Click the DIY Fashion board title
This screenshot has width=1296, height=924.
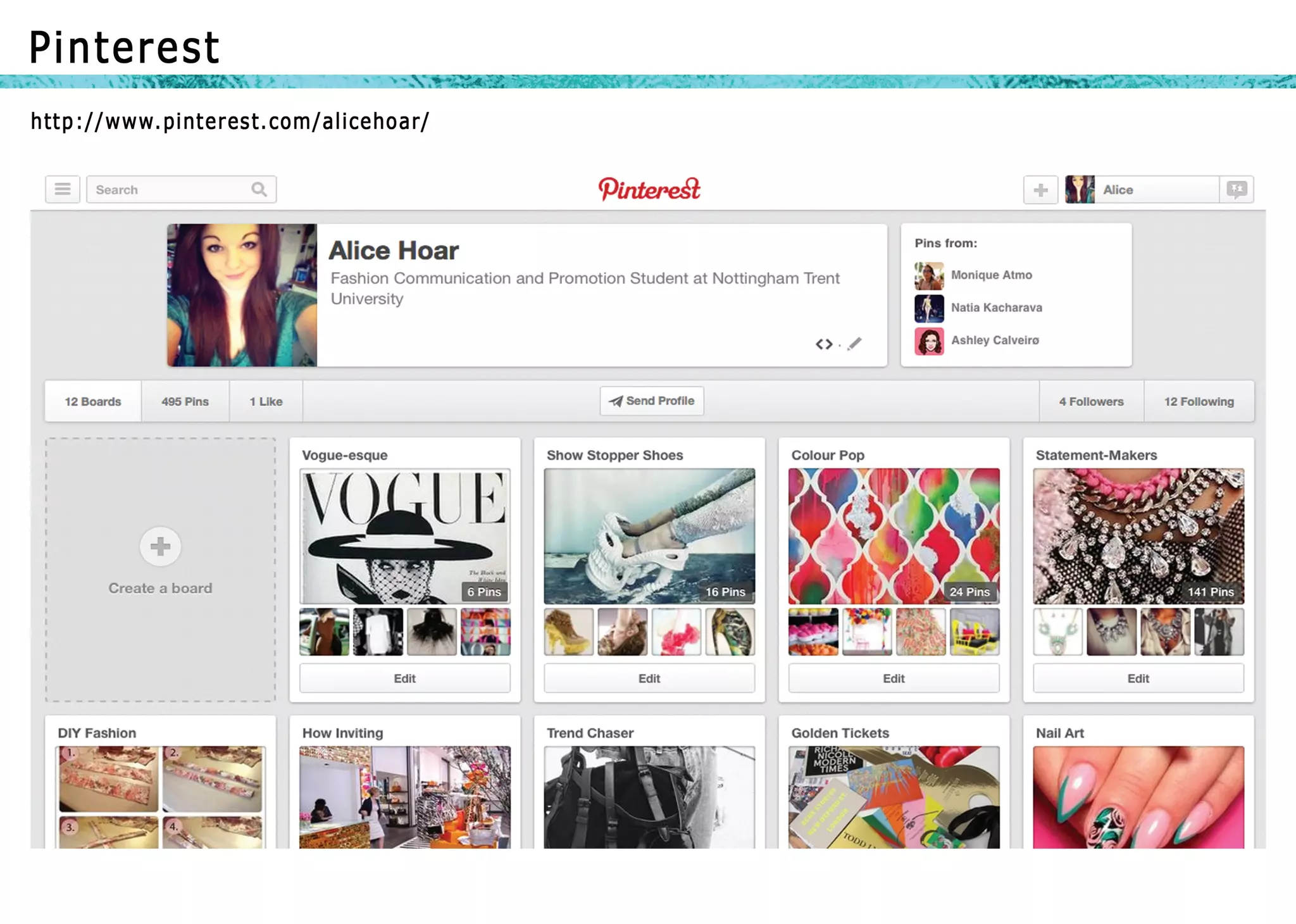(97, 733)
